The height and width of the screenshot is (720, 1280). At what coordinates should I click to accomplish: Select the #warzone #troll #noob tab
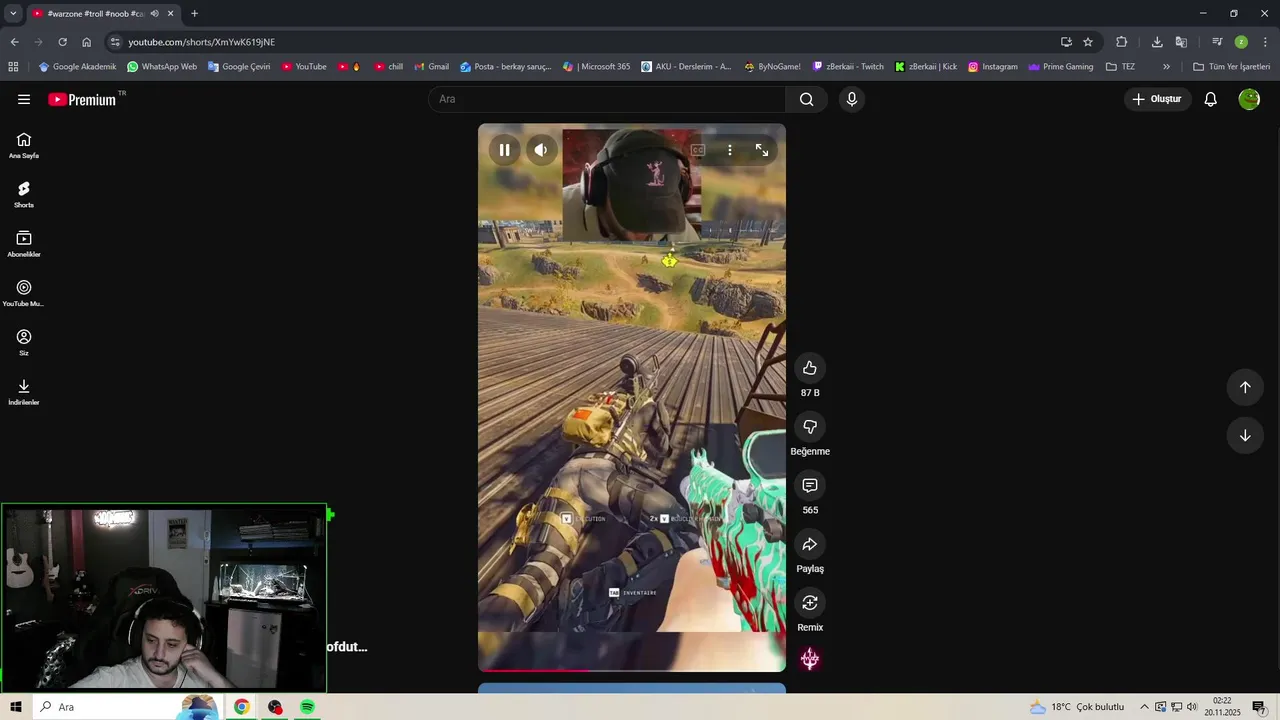96,14
